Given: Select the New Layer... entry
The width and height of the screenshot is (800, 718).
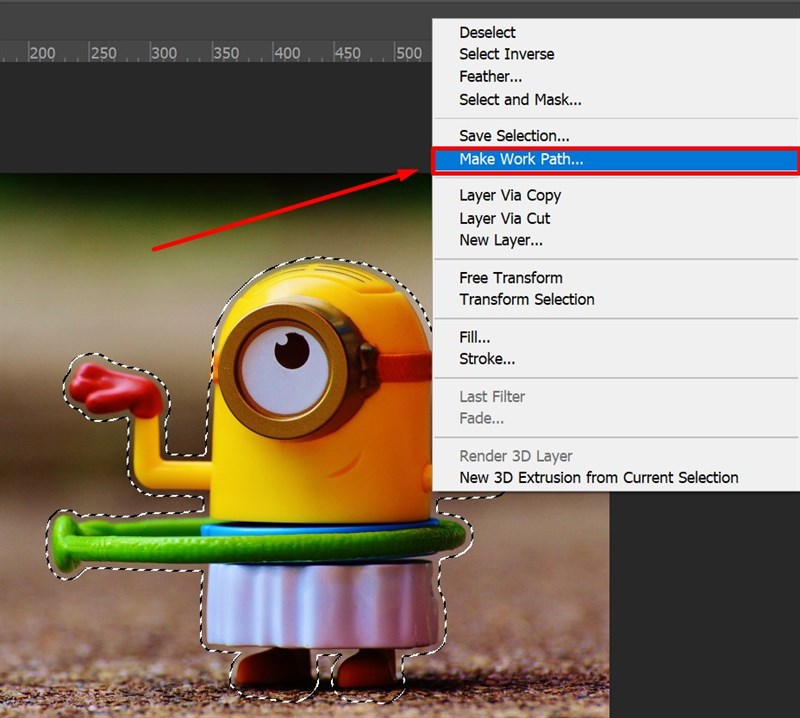Looking at the screenshot, I should tap(501, 240).
